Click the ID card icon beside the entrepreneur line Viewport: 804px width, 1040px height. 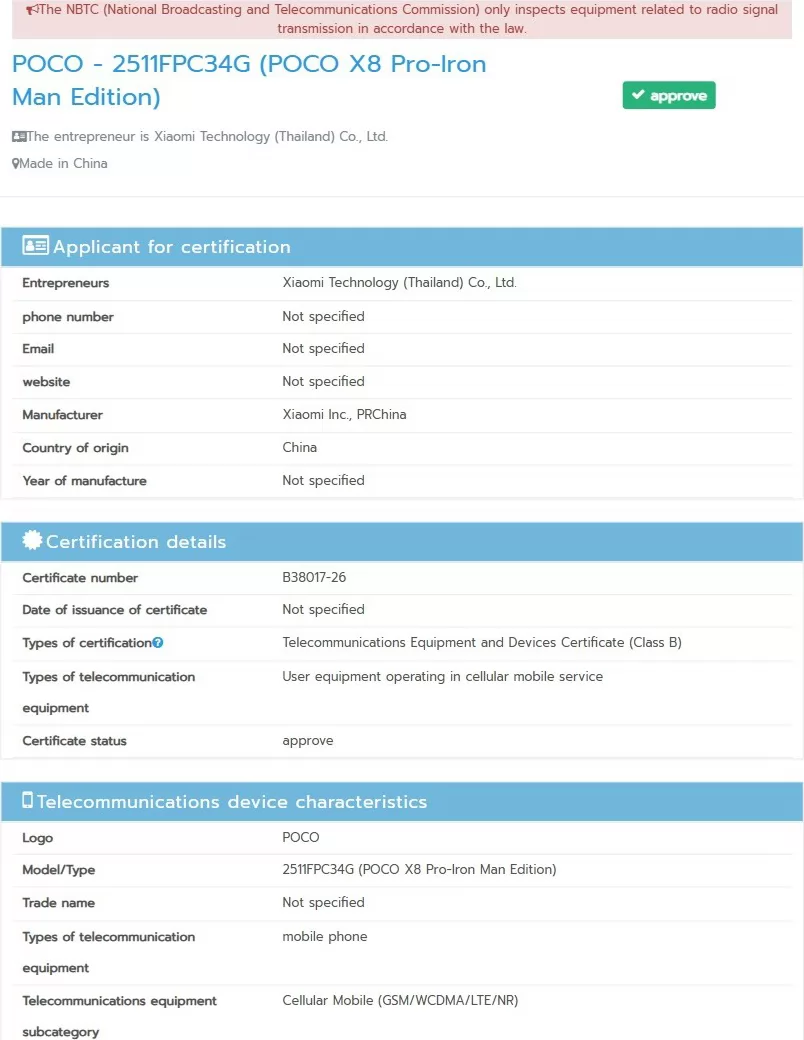(x=19, y=137)
